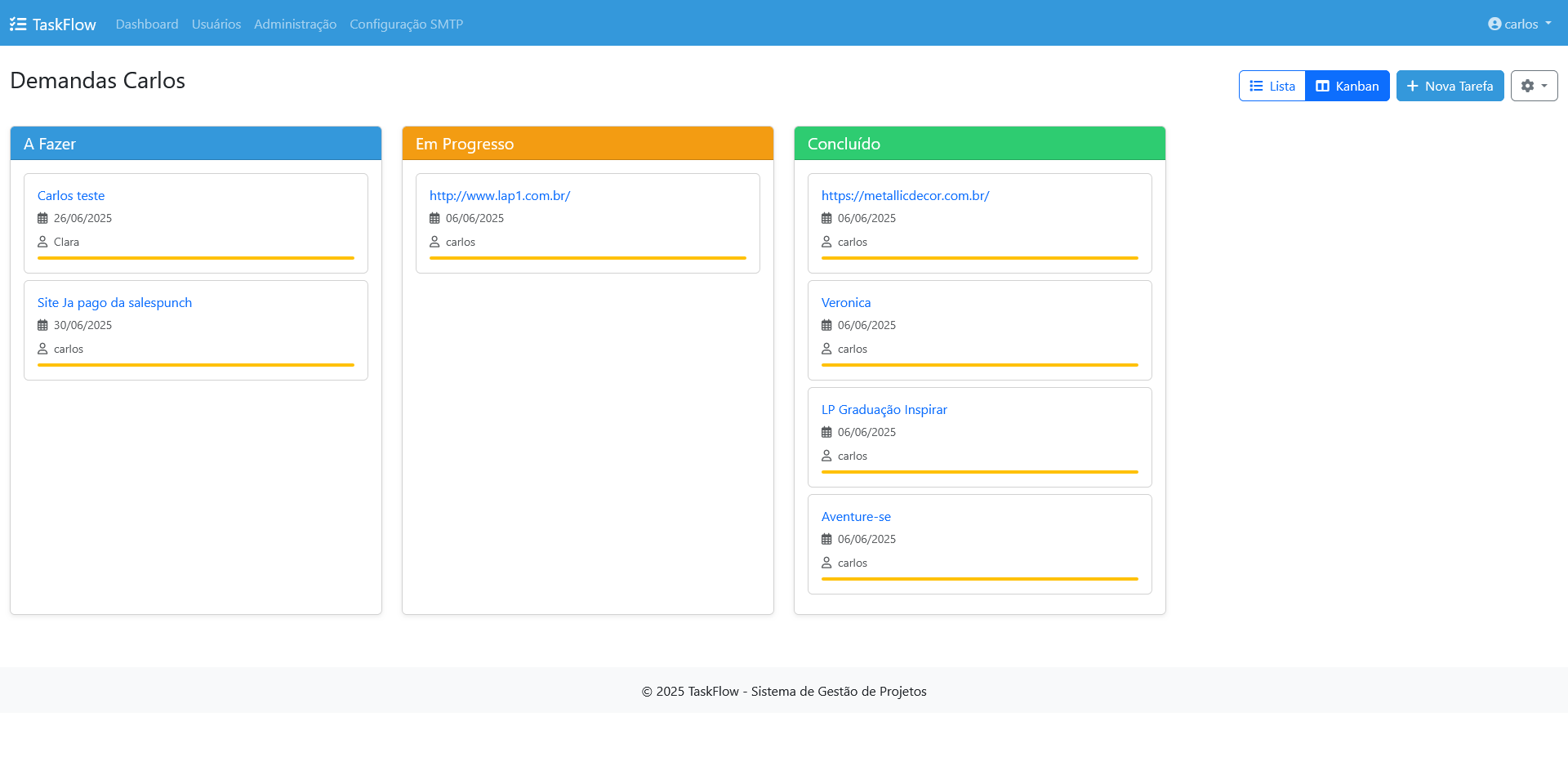Switch to Lista view

pos(1272,85)
